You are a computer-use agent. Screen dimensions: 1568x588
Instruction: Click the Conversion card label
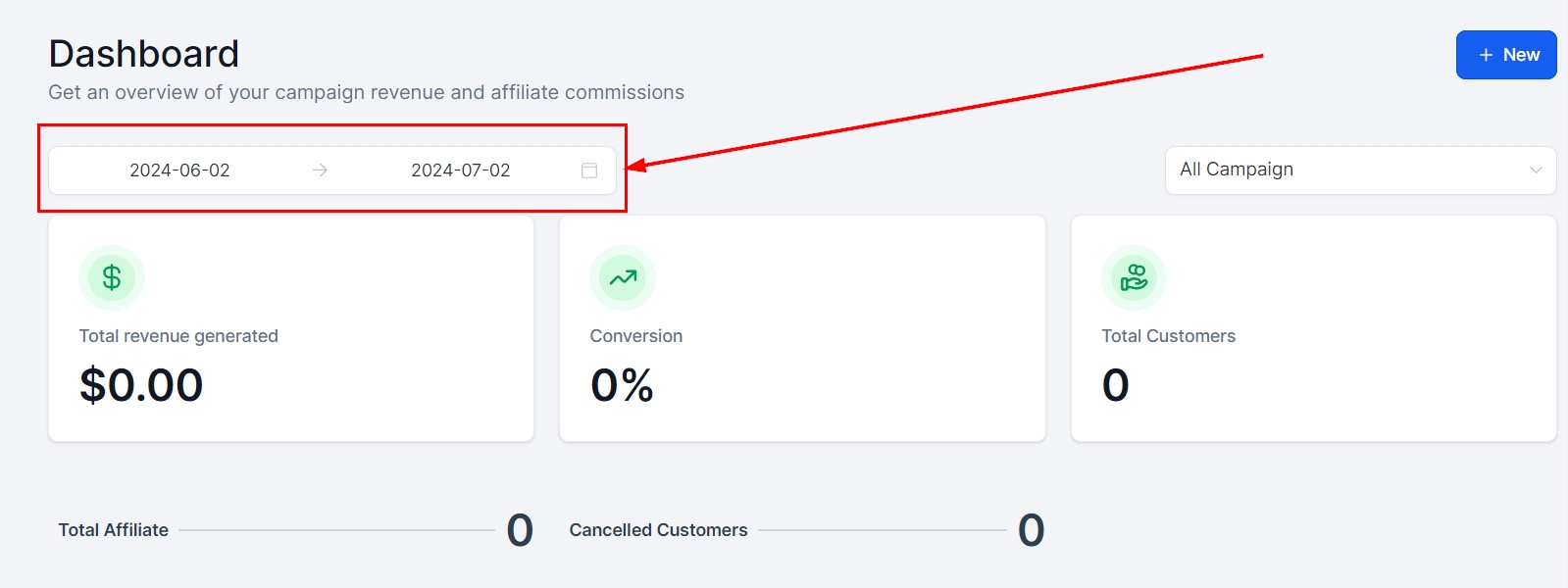pos(636,336)
